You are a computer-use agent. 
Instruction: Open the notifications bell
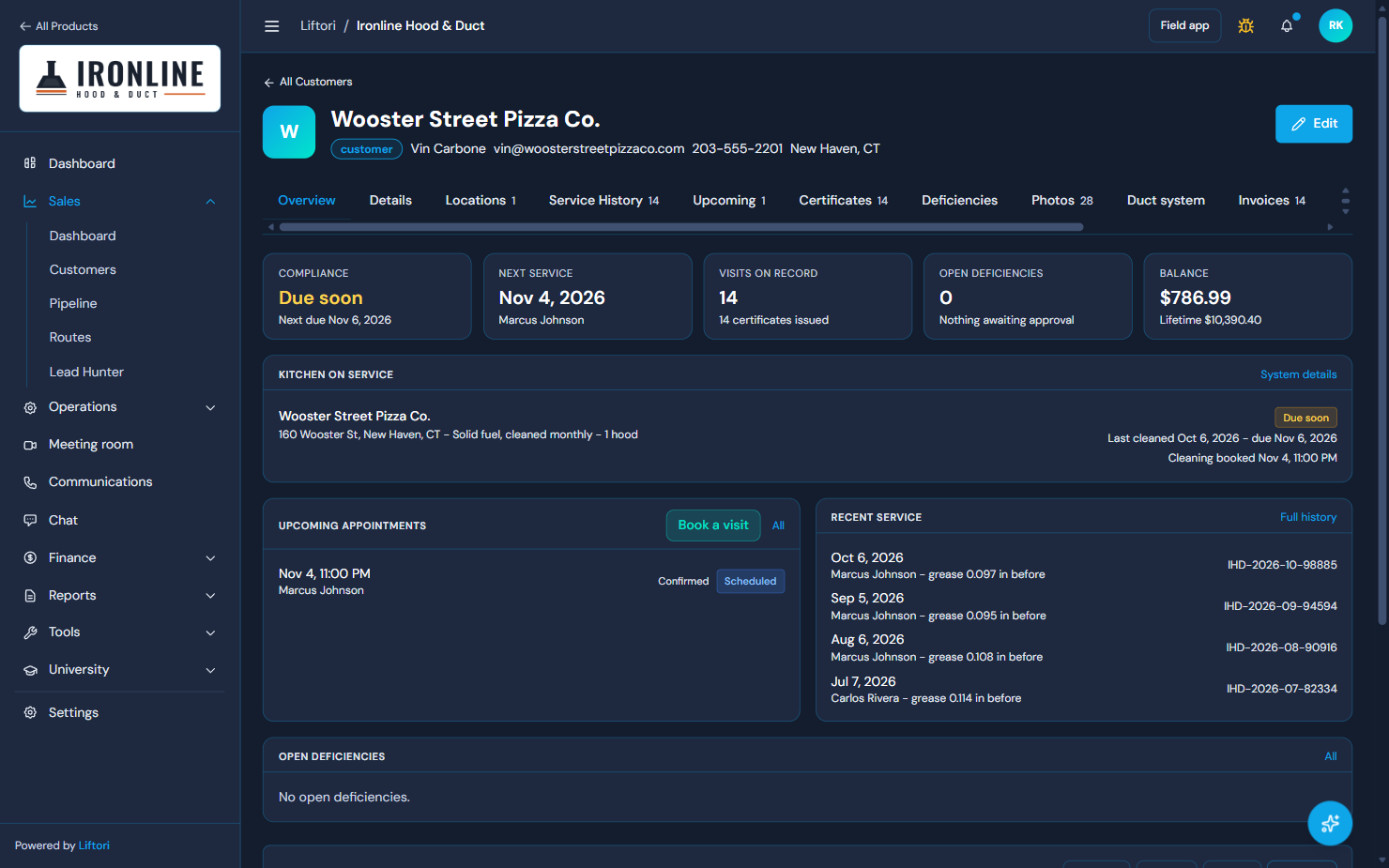coord(1287,26)
